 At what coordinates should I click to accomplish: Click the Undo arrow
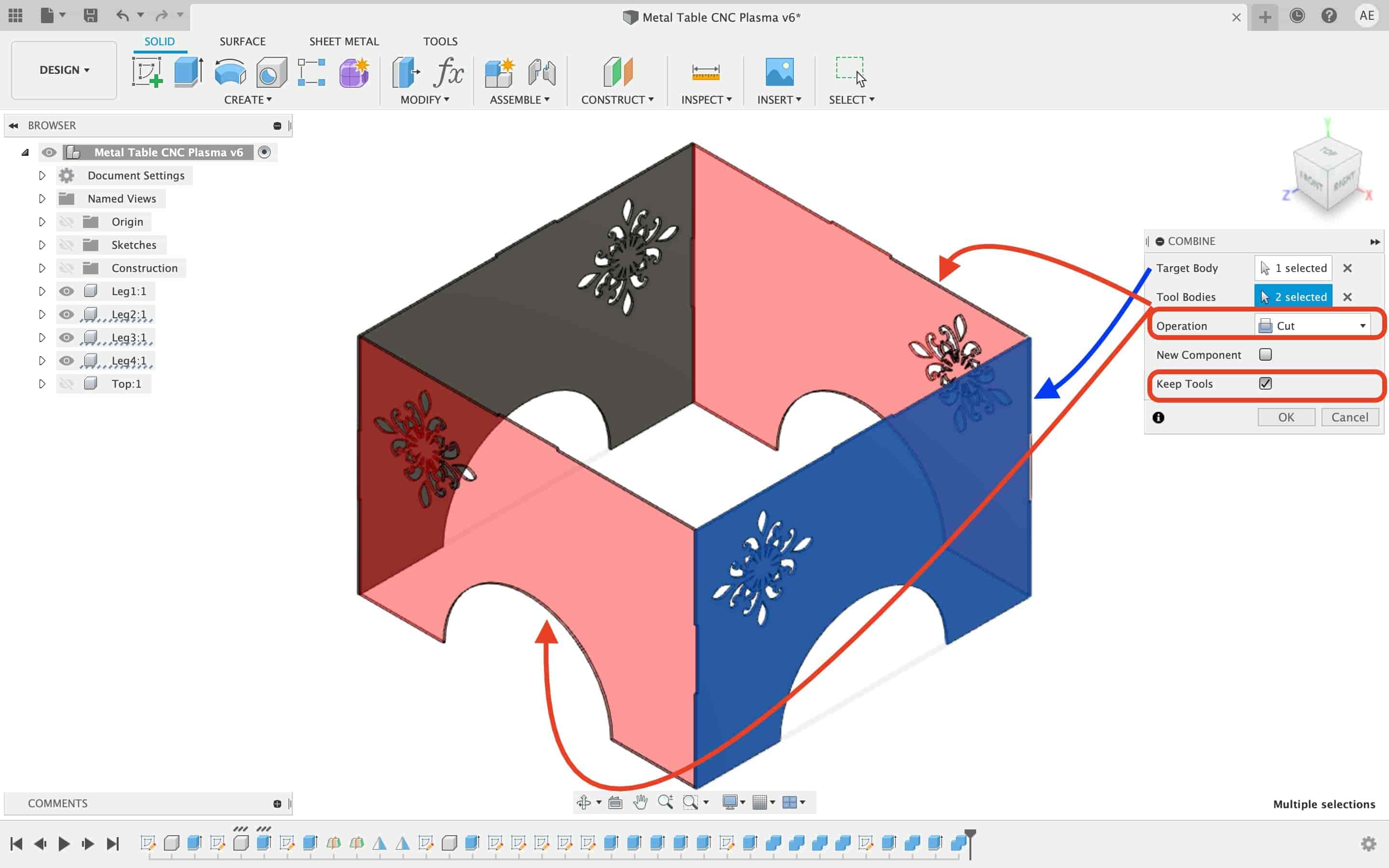(x=122, y=15)
